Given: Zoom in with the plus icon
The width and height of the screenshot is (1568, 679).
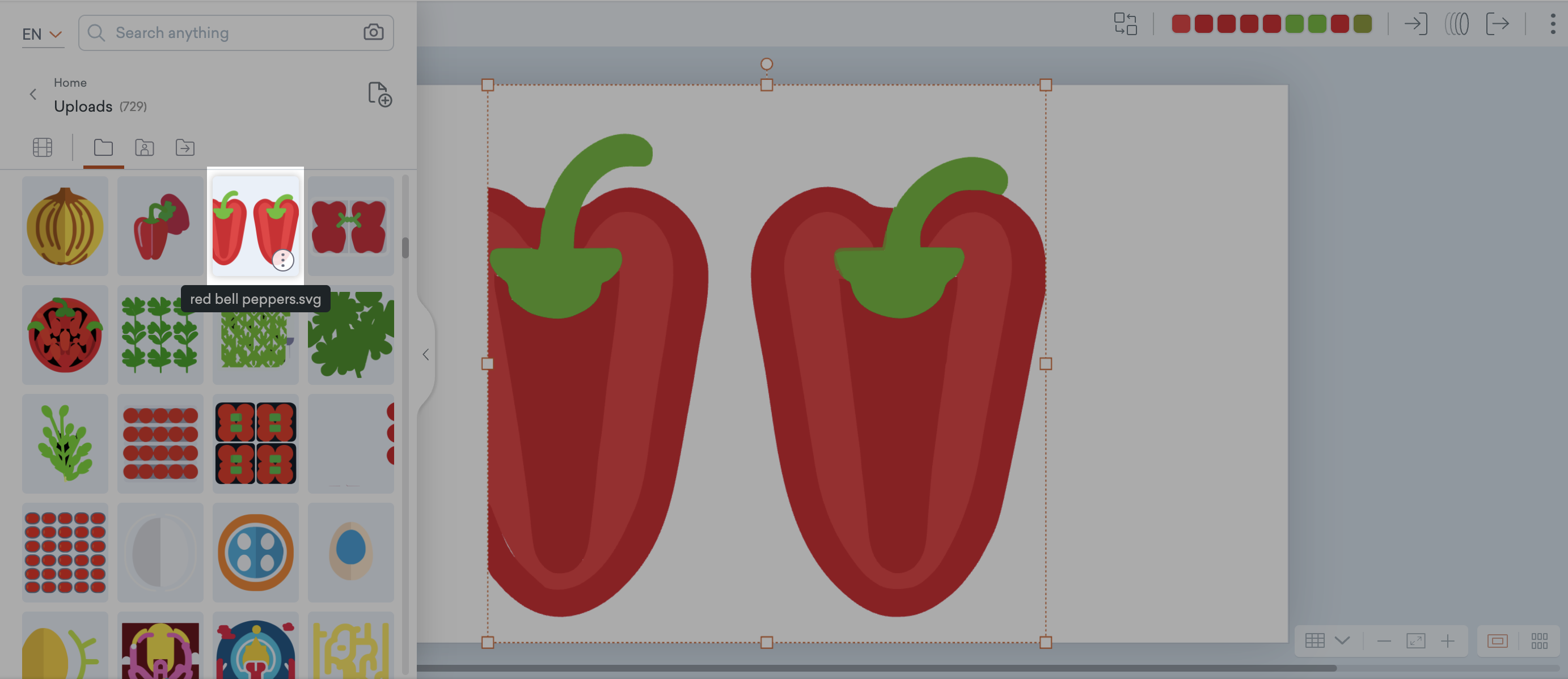Looking at the screenshot, I should coord(1447,640).
